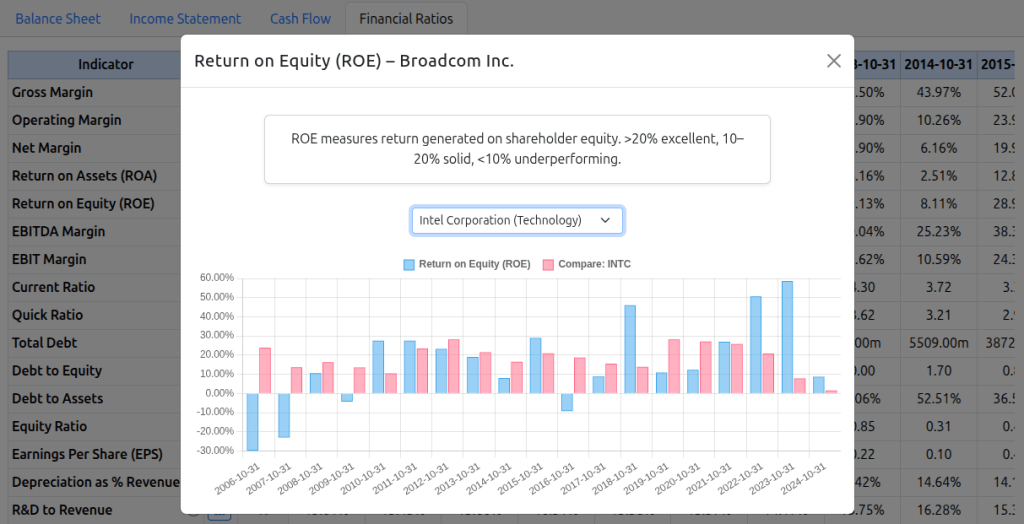This screenshot has height=524, width=1024.
Task: Click the Indicator column header
Action: [x=105, y=64]
